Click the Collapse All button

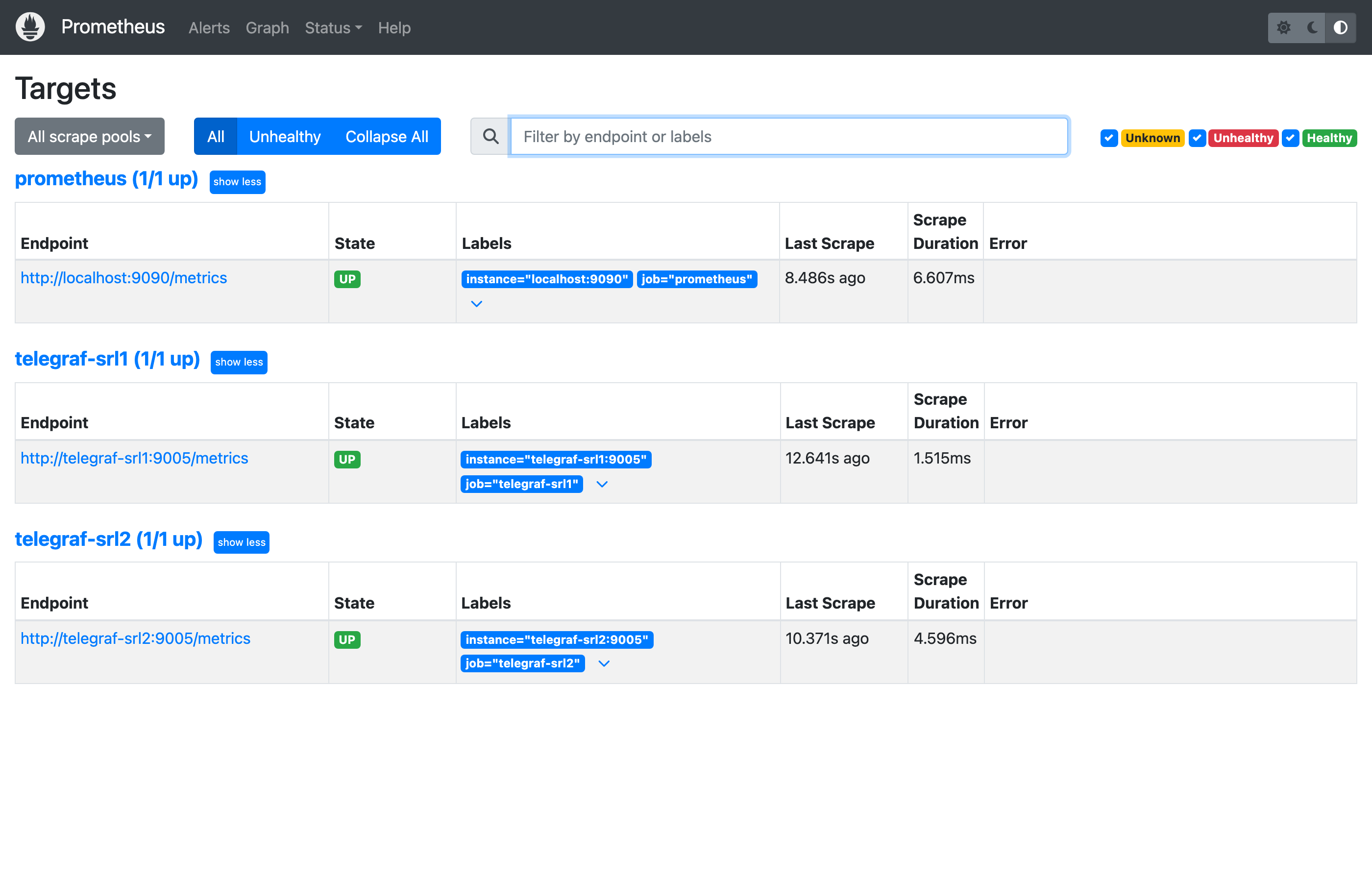click(x=387, y=136)
